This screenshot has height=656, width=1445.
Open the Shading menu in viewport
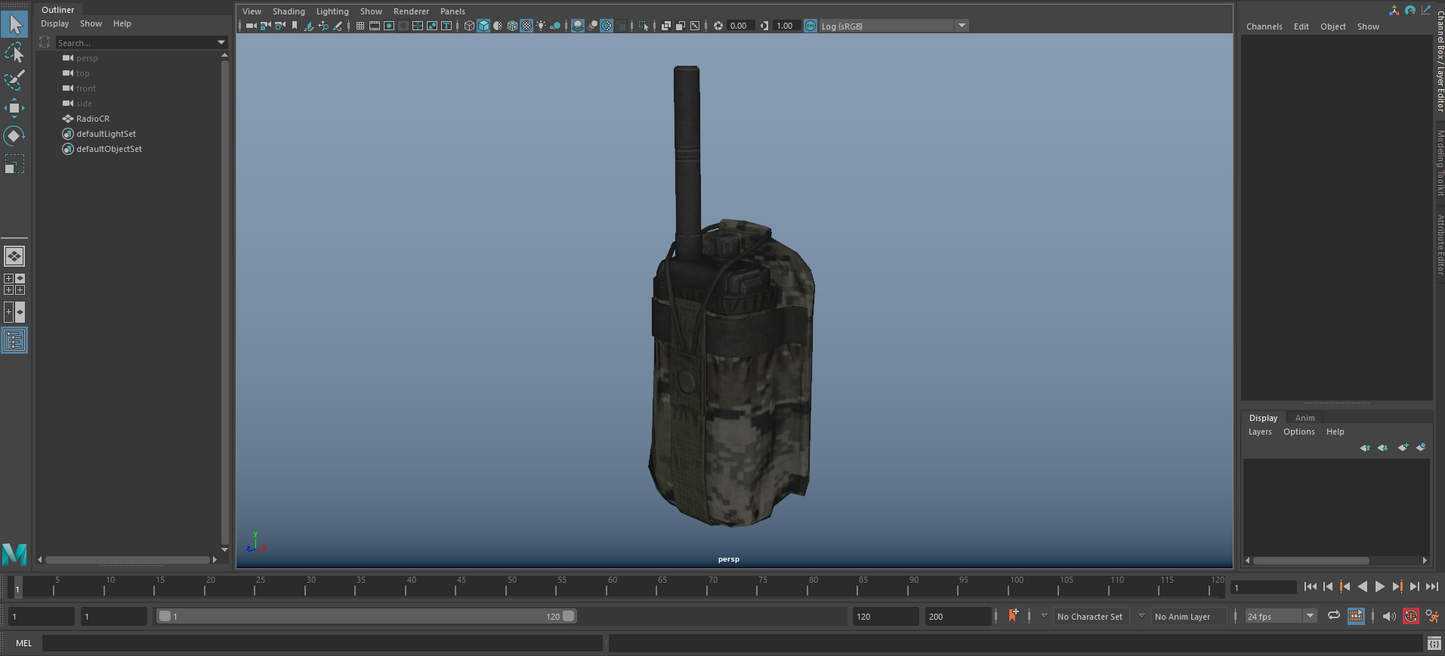(x=288, y=11)
